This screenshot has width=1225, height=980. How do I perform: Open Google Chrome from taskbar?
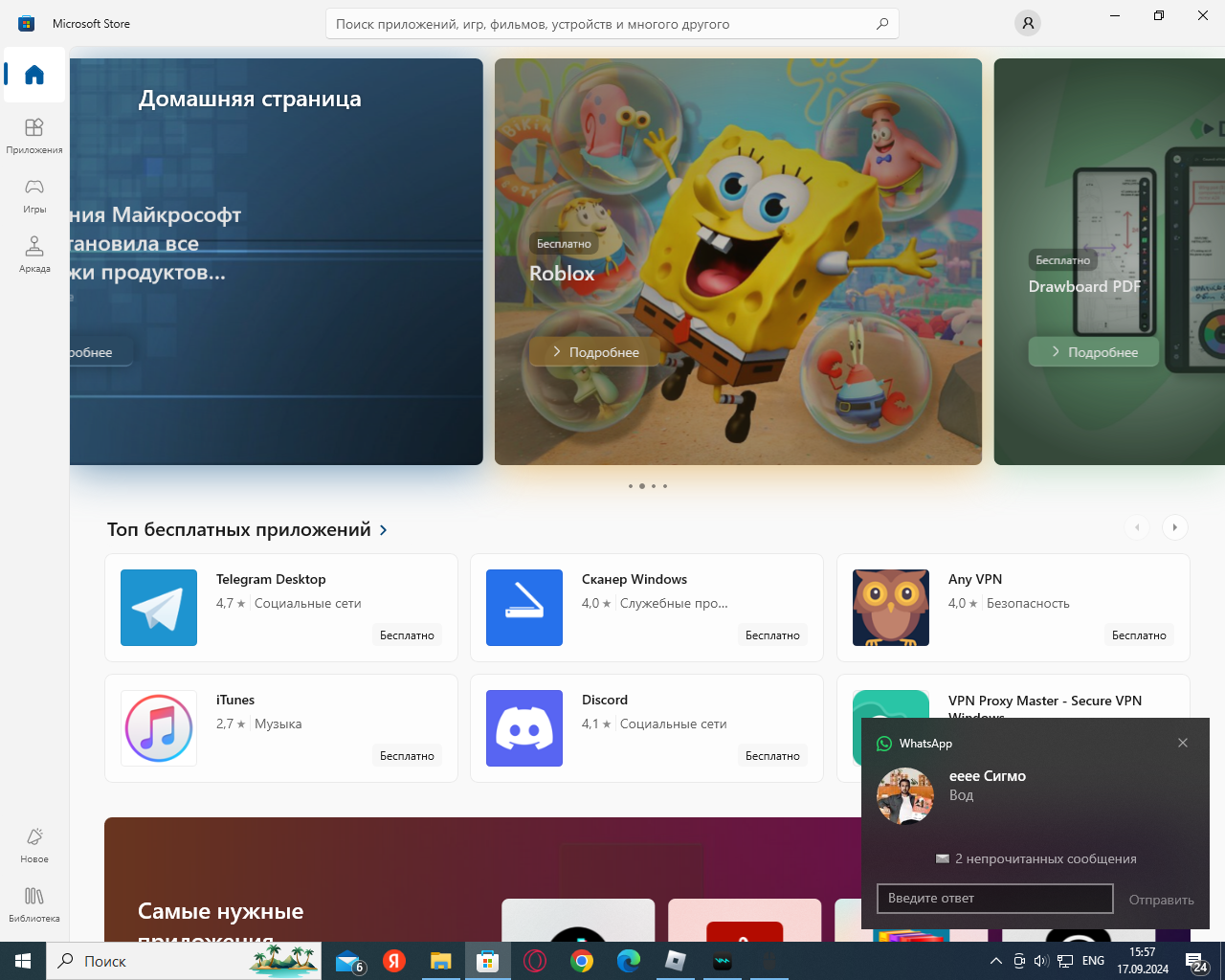click(582, 961)
